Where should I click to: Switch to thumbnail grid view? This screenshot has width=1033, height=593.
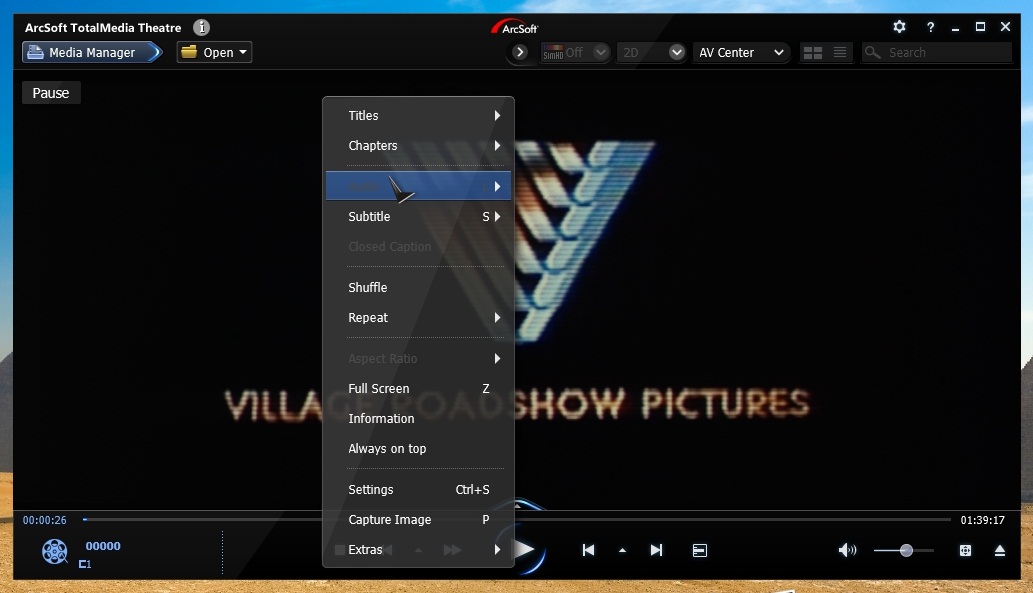(x=813, y=53)
